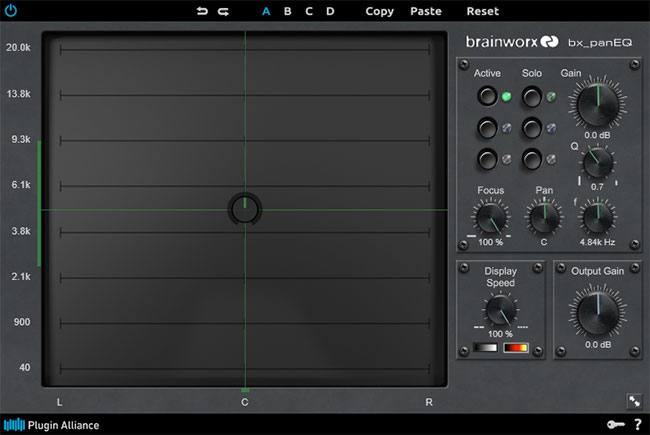The width and height of the screenshot is (650, 435).
Task: Open the help question mark
Action: [x=638, y=424]
